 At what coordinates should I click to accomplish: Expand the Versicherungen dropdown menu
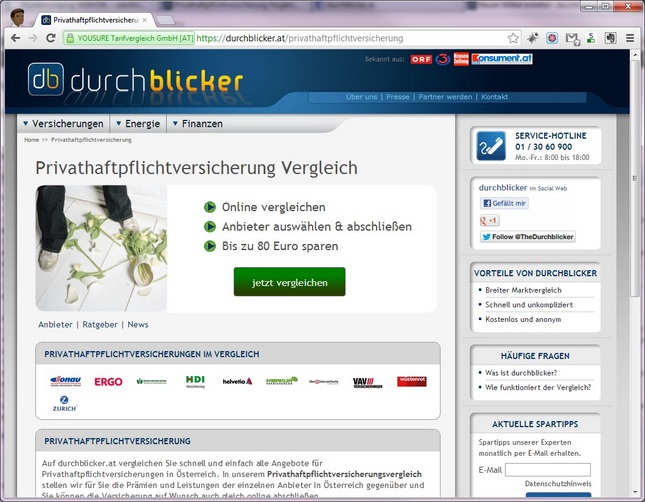(63, 123)
